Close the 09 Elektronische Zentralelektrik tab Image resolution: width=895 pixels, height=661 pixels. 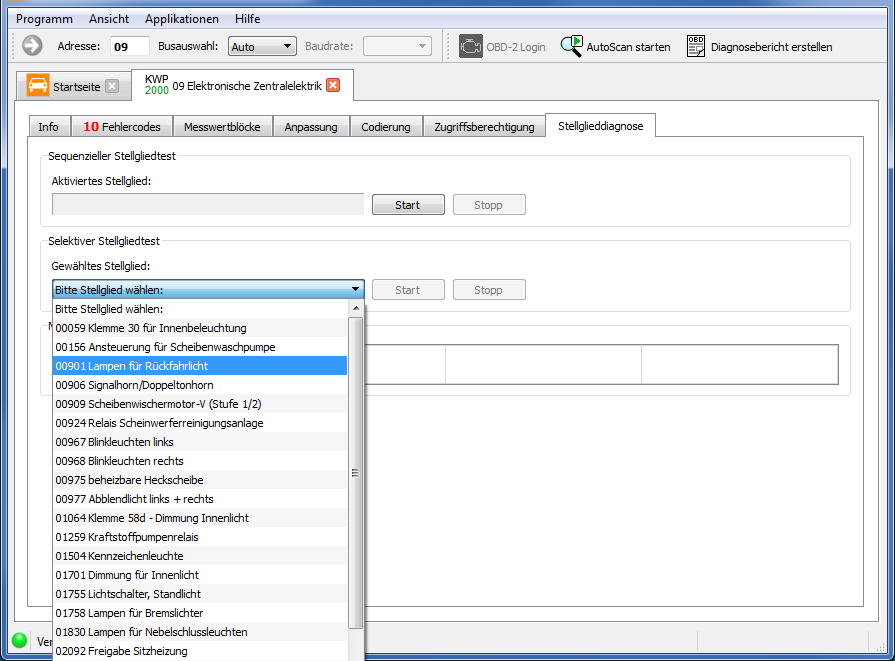click(333, 85)
